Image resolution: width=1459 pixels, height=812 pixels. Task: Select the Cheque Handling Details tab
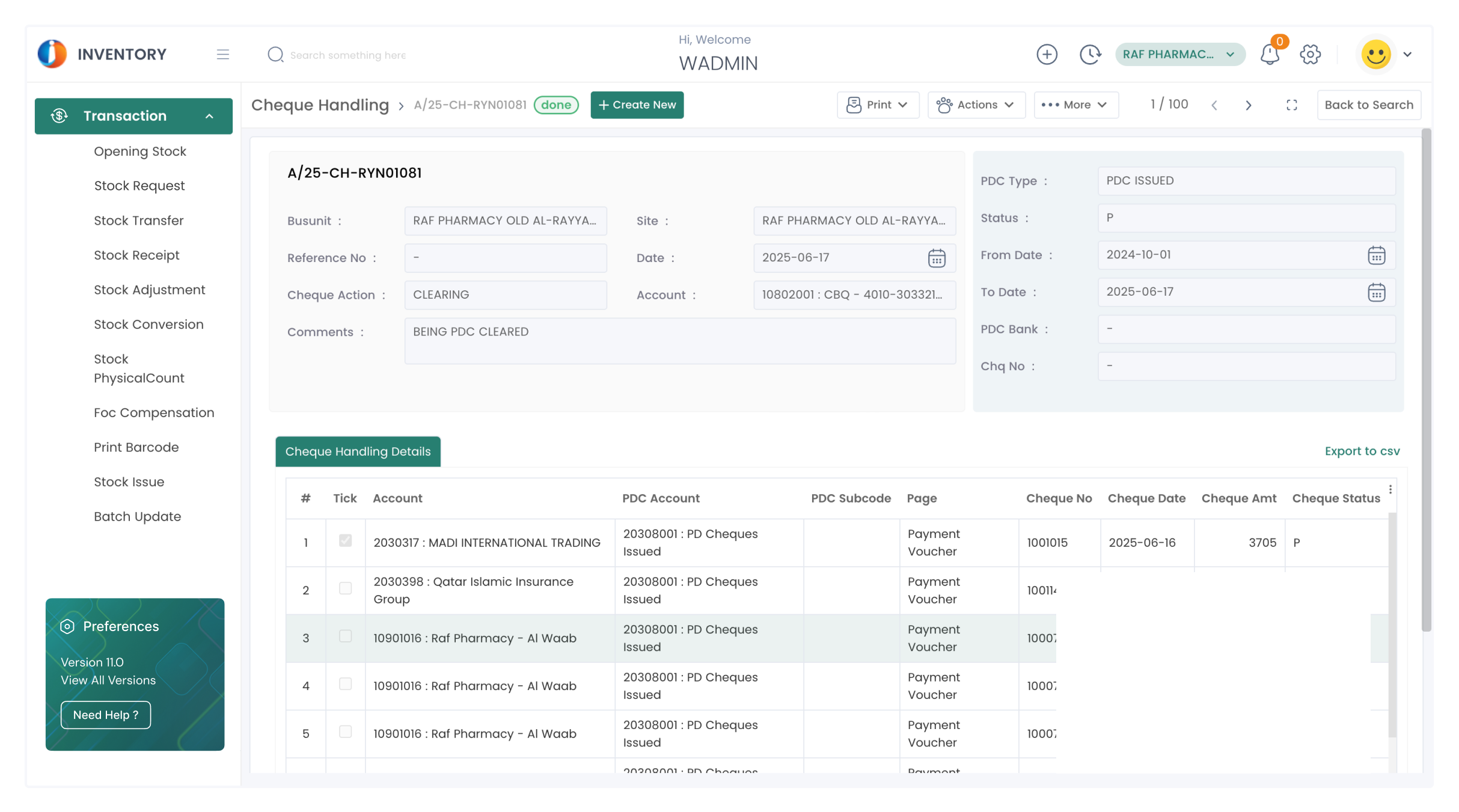(x=358, y=451)
